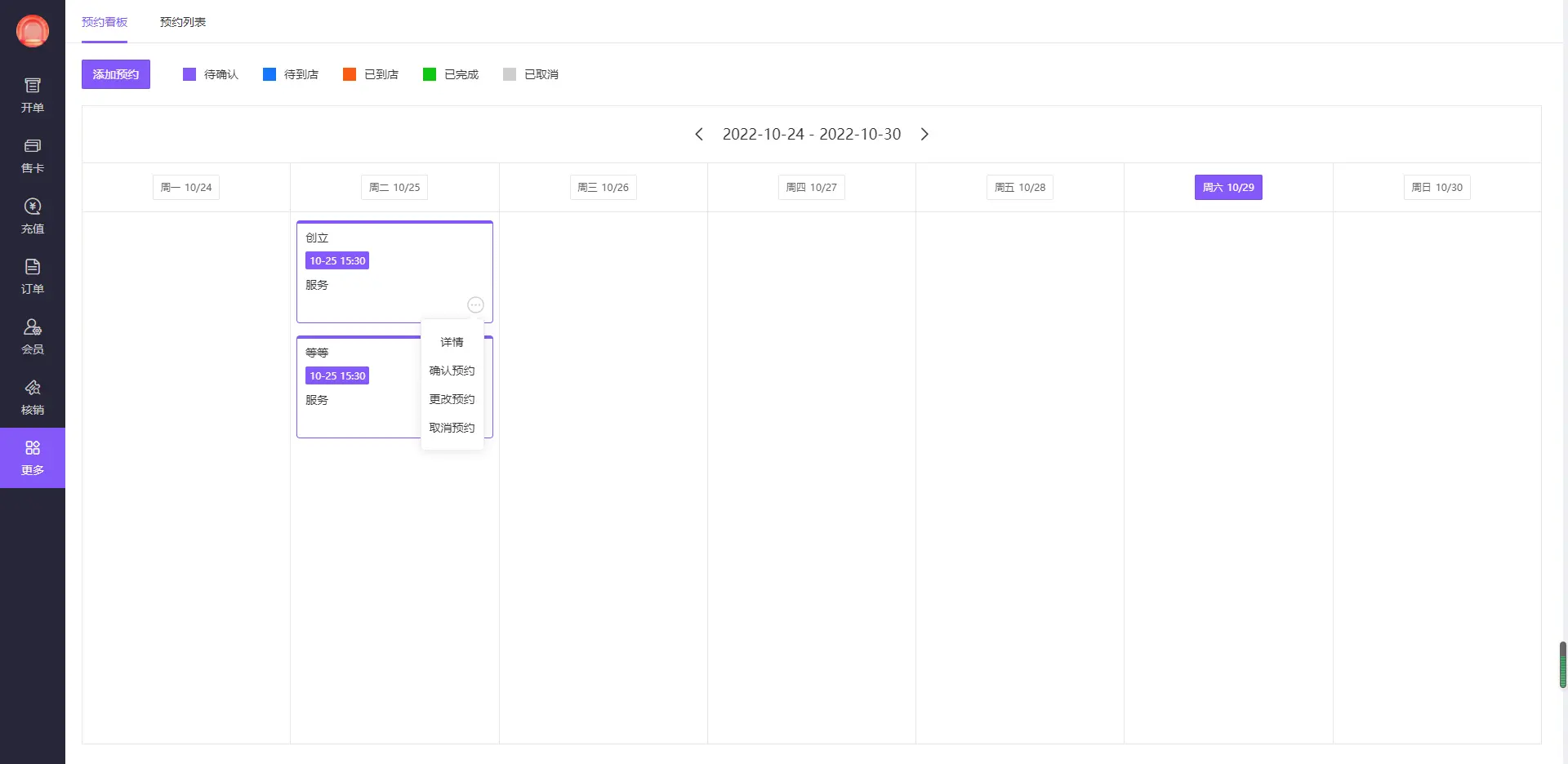Click the 10-25 15:30 tag on 等等 card
Screen dimensions: 1568x764
[x=337, y=375]
